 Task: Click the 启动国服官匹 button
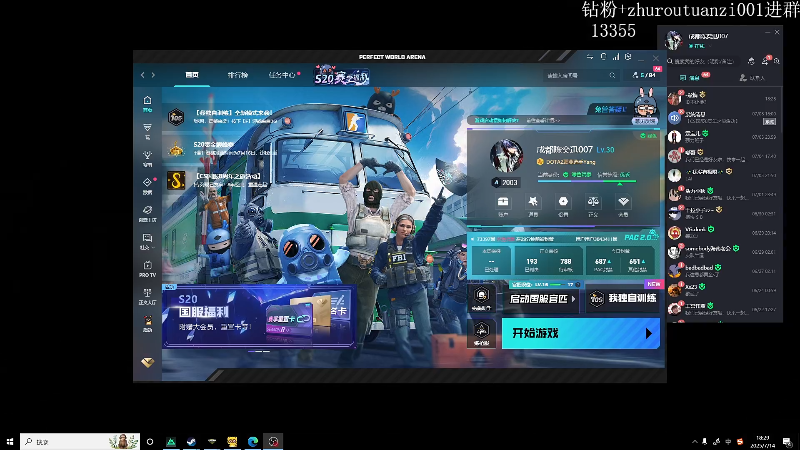coord(543,299)
